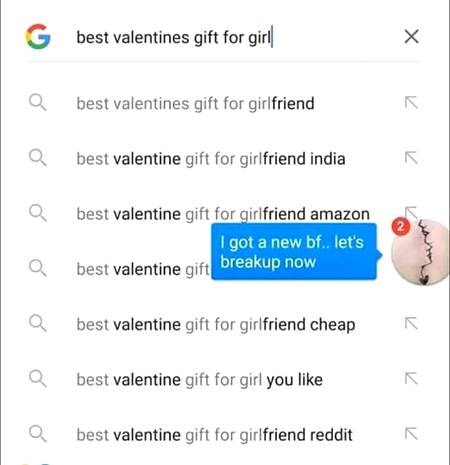Select suggestion 'best valentines gift for girlfriend'
This screenshot has height=465, width=450.
pyautogui.click(x=195, y=103)
